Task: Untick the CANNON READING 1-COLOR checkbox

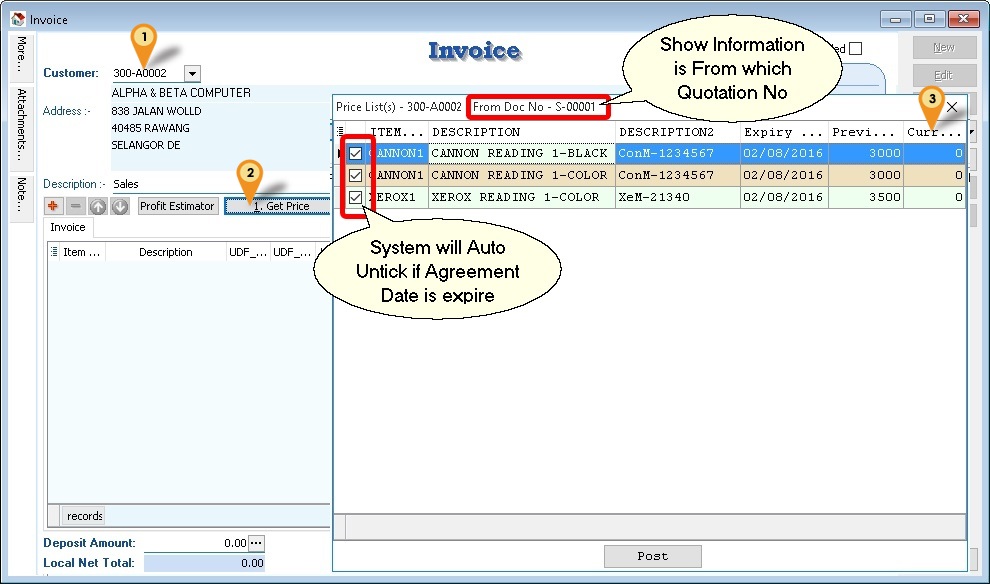Action: 355,175
